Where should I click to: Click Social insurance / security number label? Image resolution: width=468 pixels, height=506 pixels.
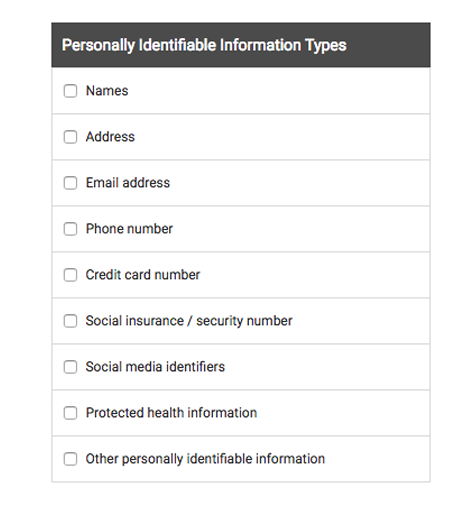point(189,321)
